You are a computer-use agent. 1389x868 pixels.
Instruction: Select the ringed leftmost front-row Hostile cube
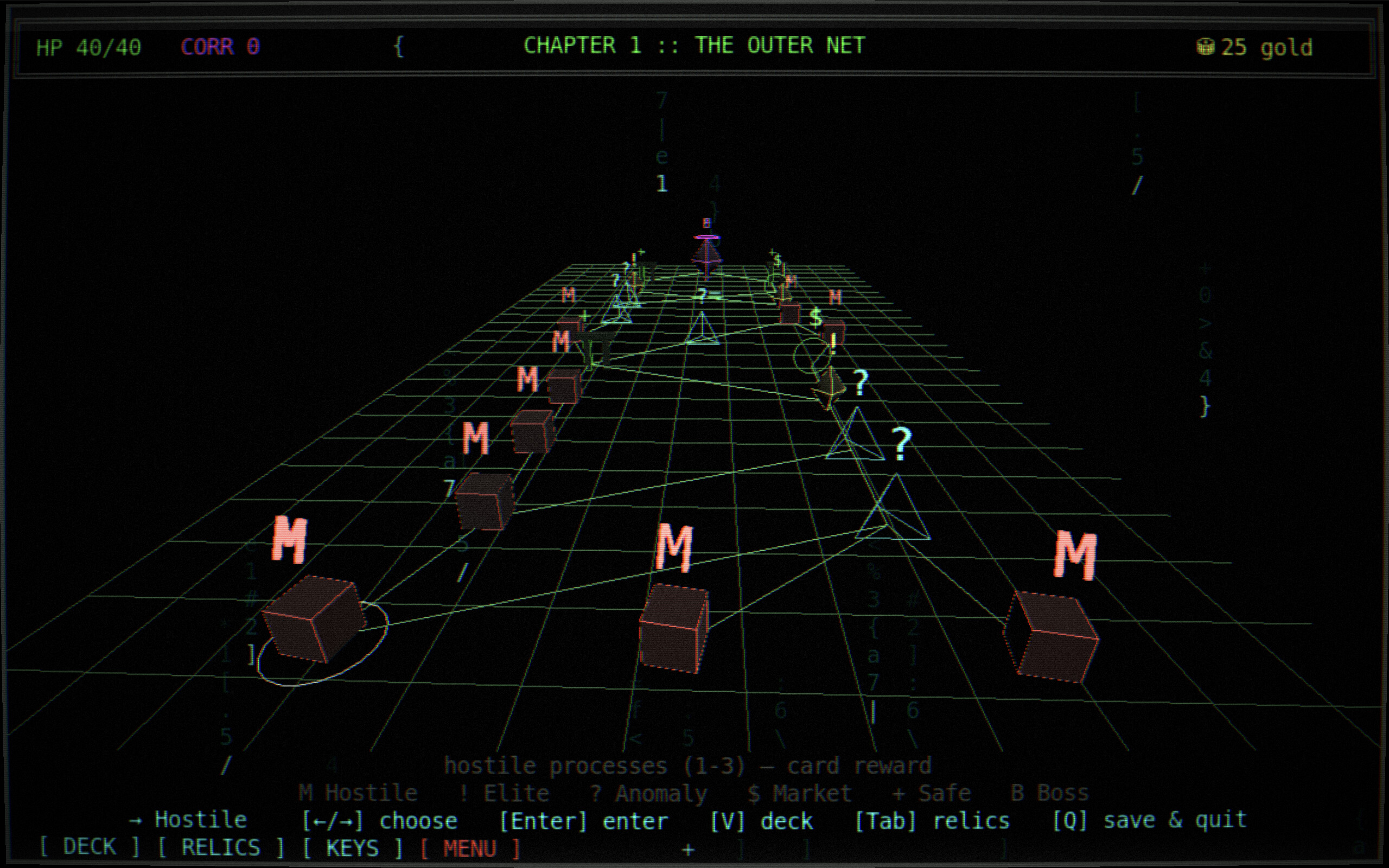tap(314, 620)
